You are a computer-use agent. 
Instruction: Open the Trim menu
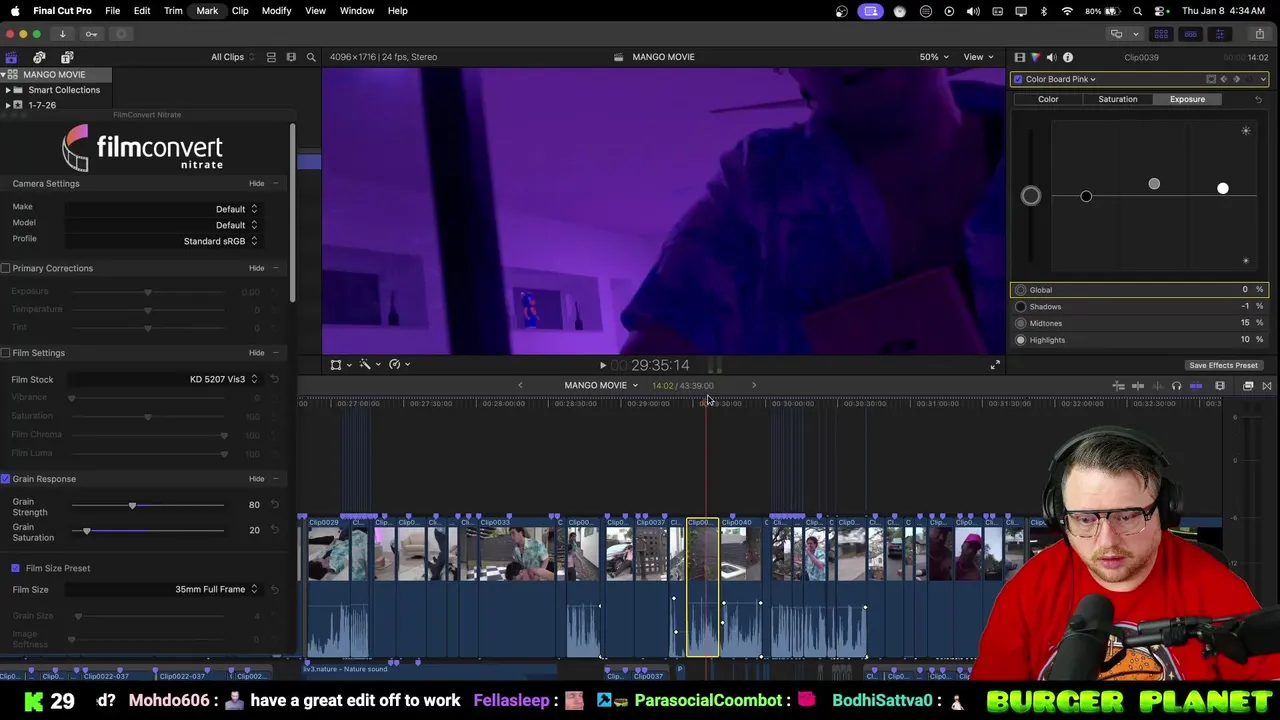pos(173,11)
